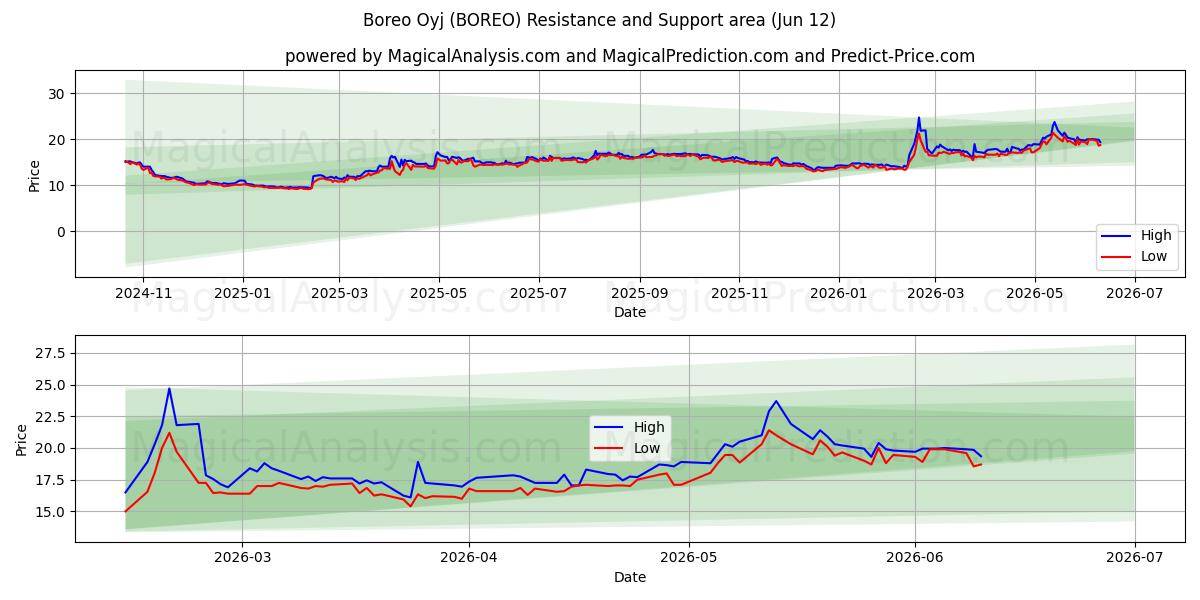Click the '2025-03' x-axis label
Viewport: 1200px width, 600px height.
tap(339, 293)
